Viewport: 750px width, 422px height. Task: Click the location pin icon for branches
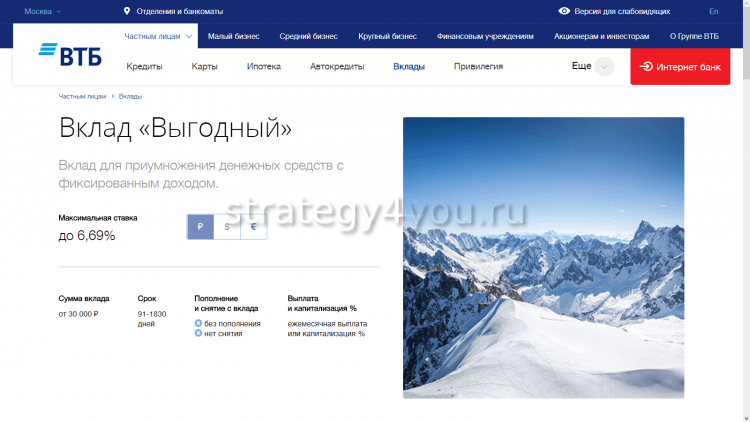[x=127, y=11]
